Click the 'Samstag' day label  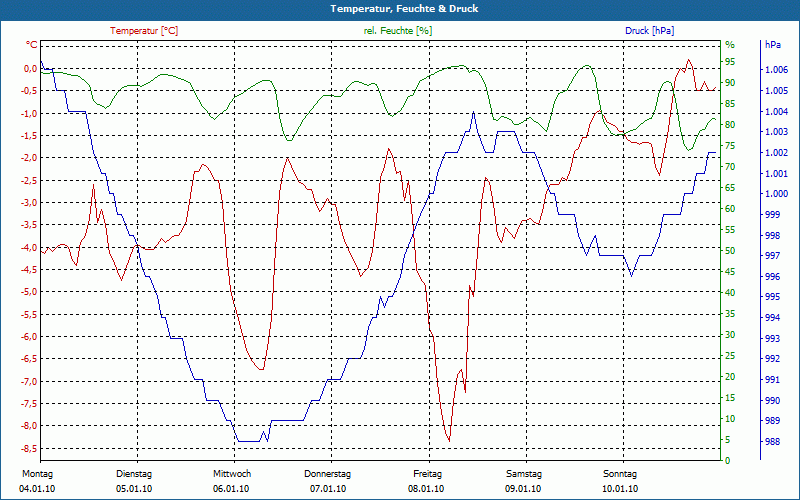524,474
